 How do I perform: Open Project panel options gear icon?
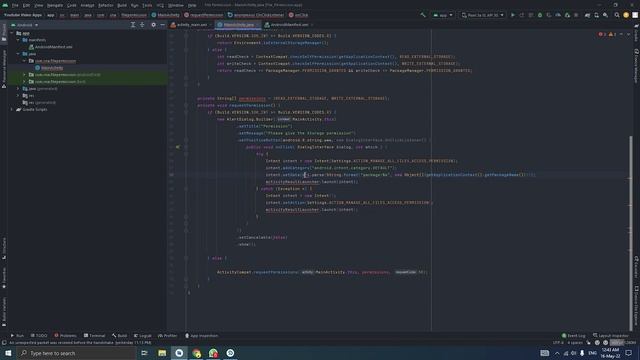[153, 25]
